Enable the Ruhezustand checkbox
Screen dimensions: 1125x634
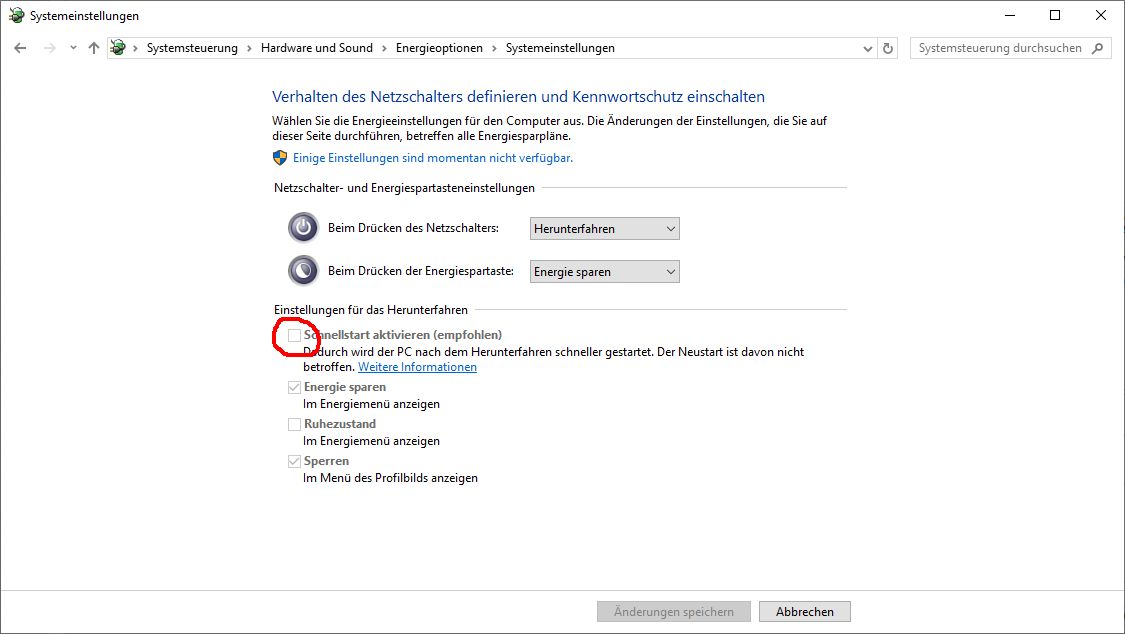click(x=295, y=424)
